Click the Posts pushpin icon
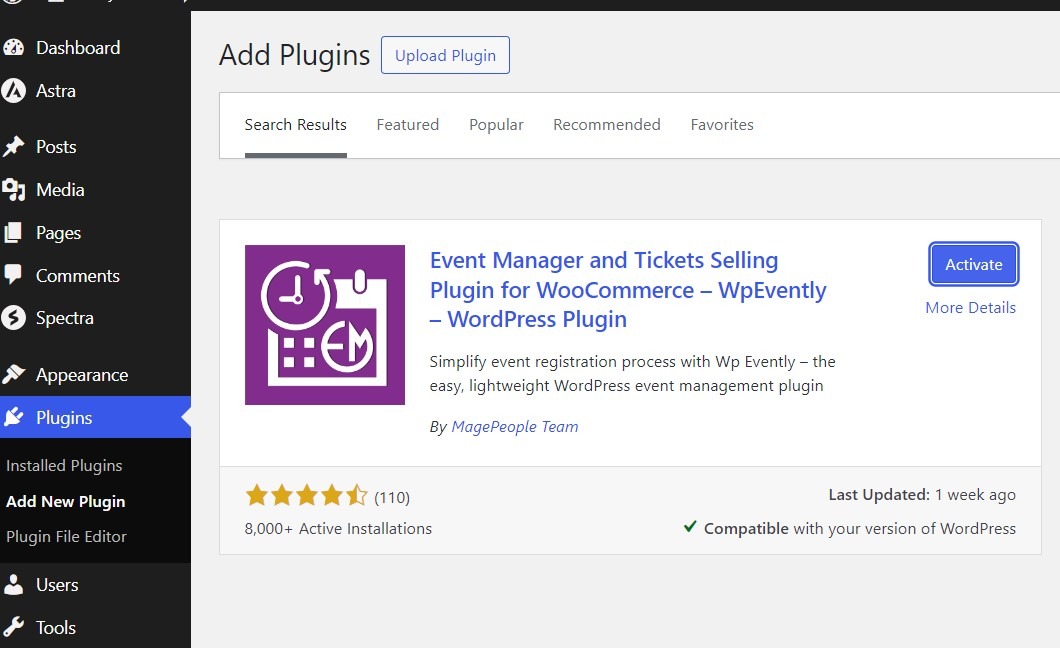 [x=13, y=147]
